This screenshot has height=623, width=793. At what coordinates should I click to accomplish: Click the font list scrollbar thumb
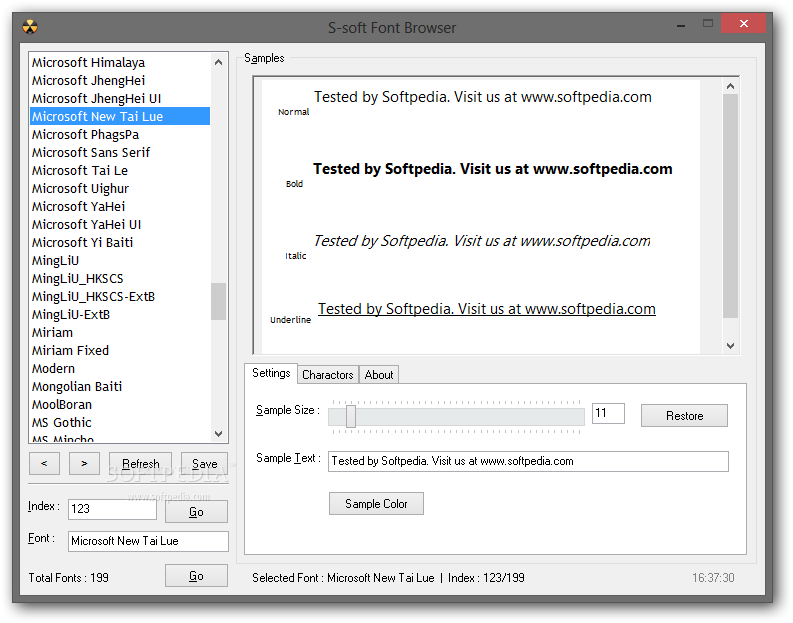coord(218,301)
